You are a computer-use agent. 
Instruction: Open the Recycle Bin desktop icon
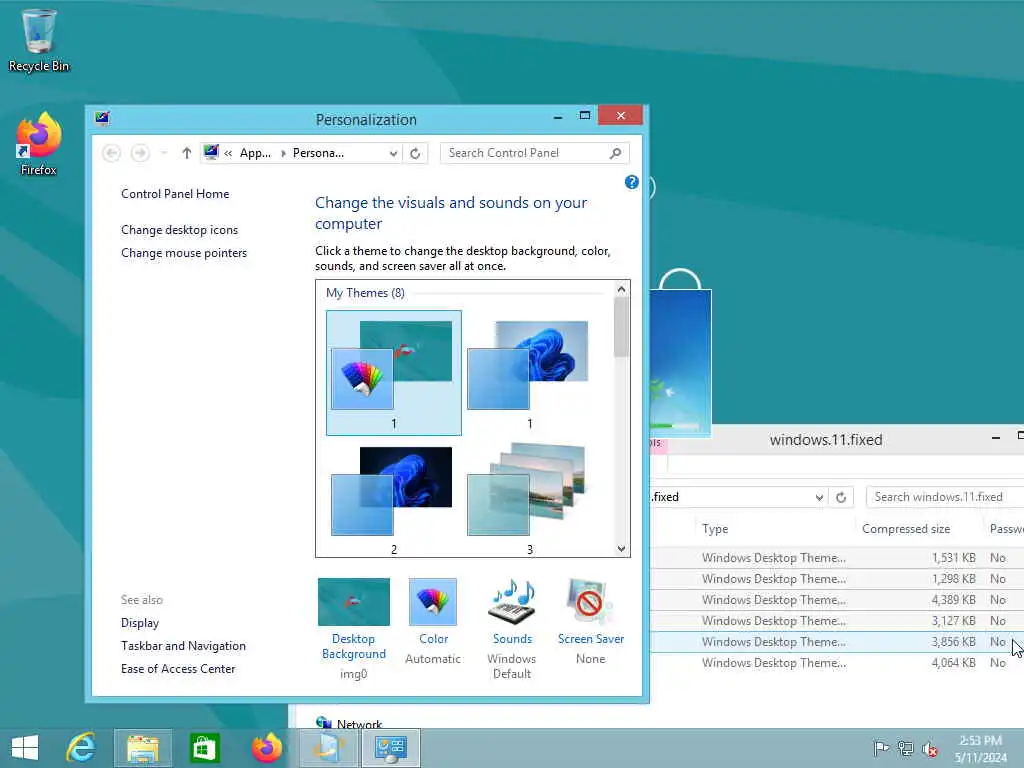[39, 40]
